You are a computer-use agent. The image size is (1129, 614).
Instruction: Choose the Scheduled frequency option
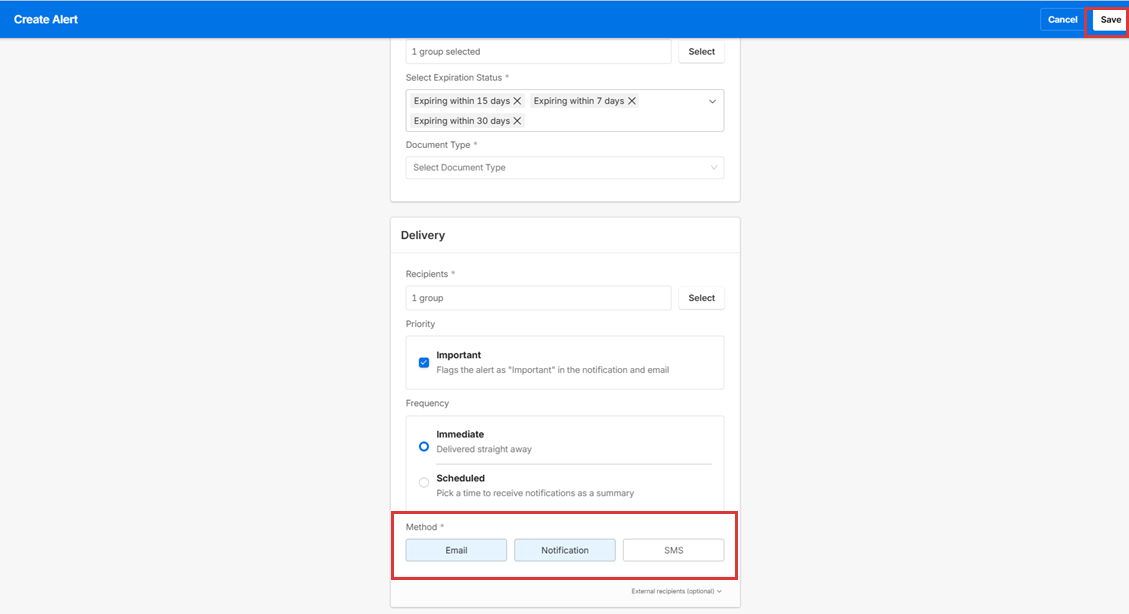[424, 483]
